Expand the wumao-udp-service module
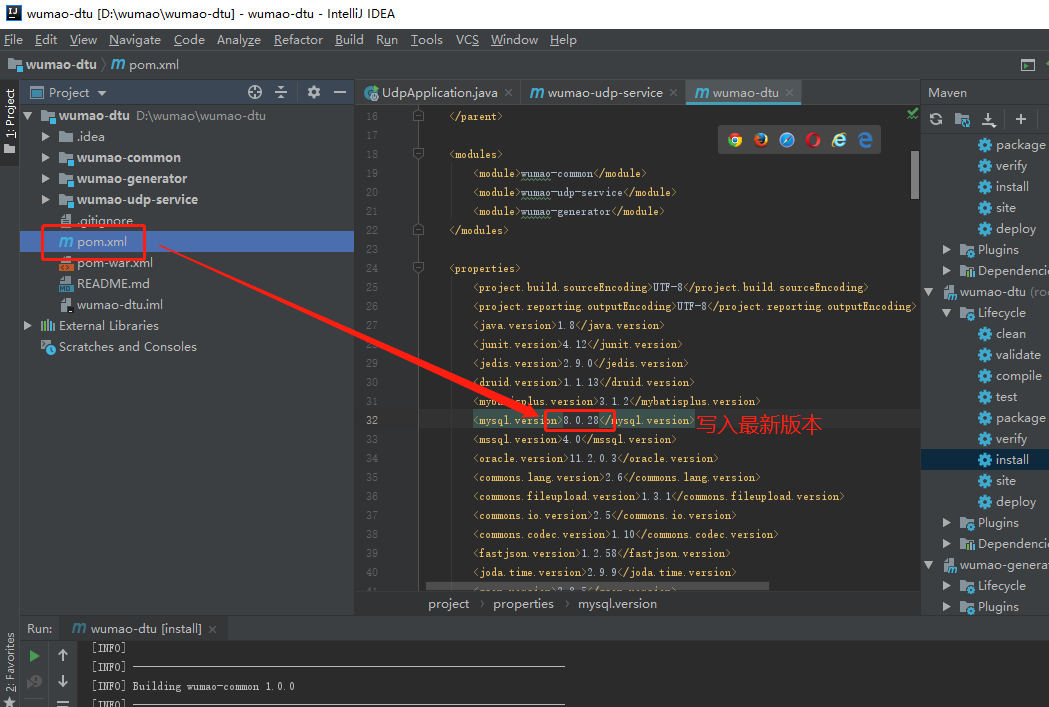This screenshot has width=1049, height=707. (x=45, y=199)
